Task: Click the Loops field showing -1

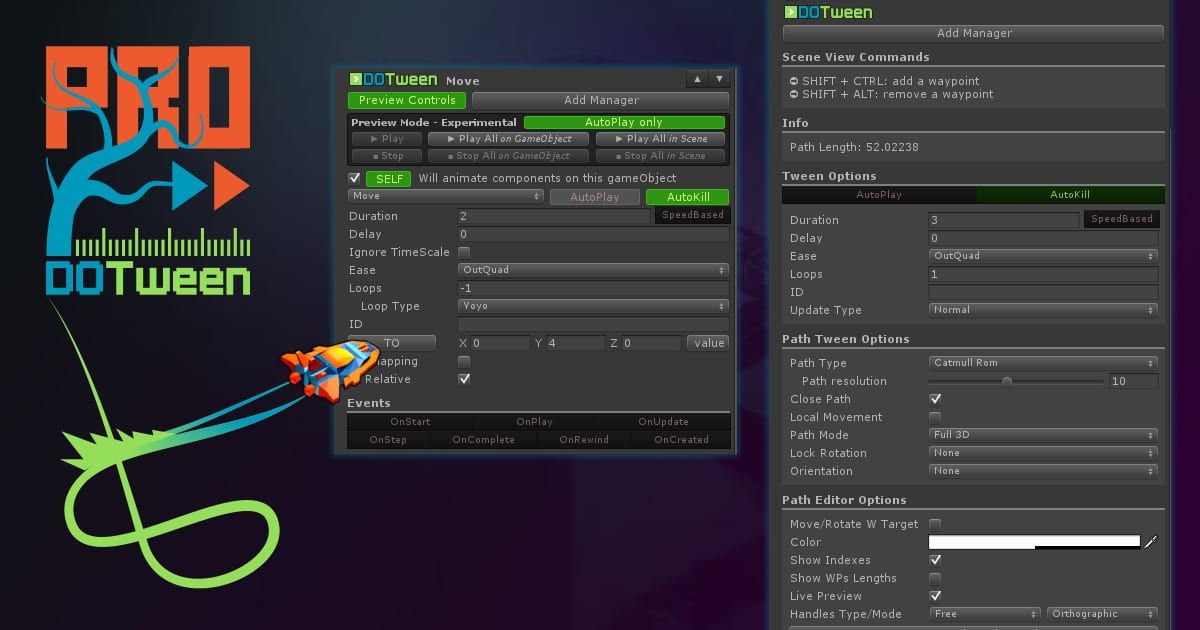Action: click(x=593, y=288)
